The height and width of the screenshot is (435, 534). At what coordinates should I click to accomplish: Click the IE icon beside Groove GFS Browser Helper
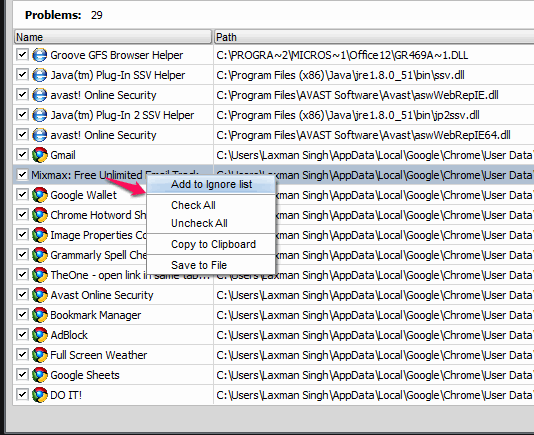coord(40,55)
